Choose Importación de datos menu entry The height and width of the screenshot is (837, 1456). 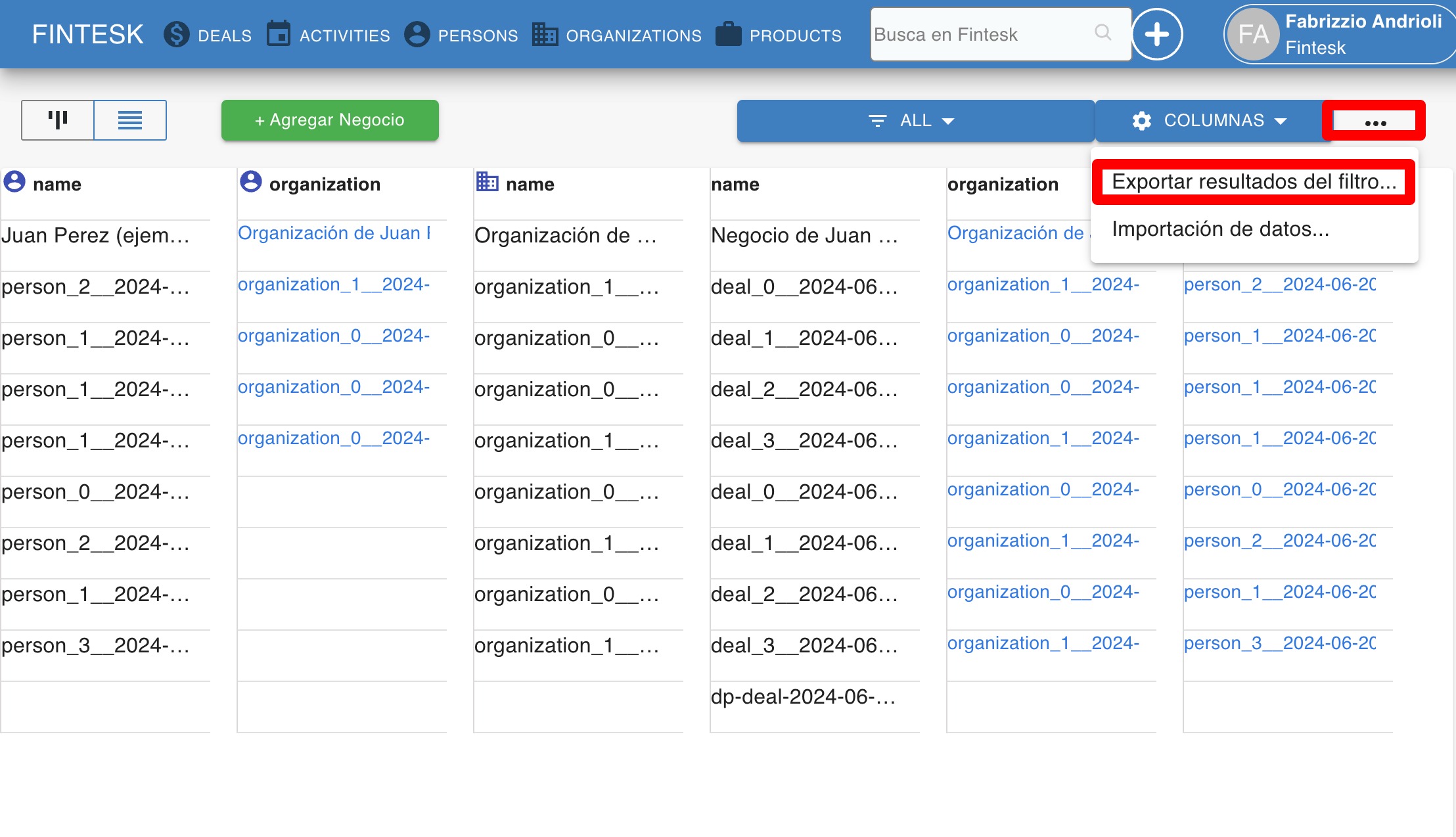point(1220,229)
